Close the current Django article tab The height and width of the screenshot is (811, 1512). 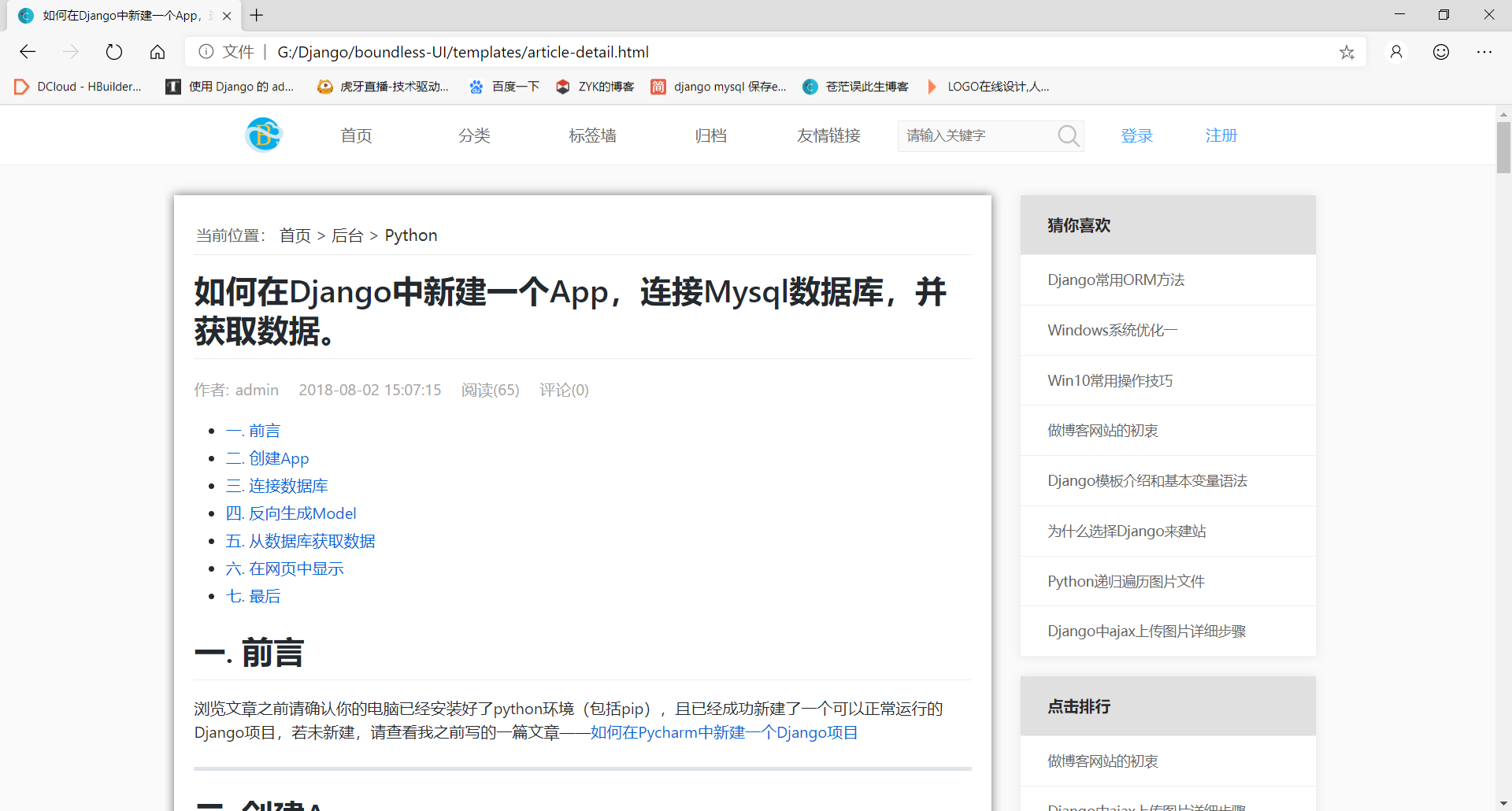pos(227,16)
